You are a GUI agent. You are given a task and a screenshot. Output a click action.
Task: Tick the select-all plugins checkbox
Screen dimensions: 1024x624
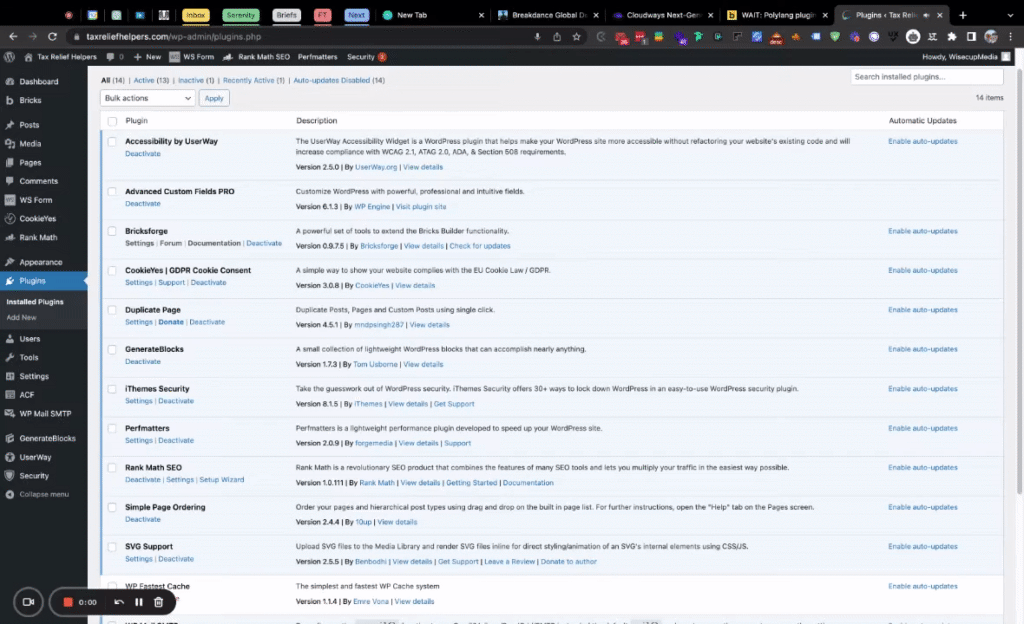(x=112, y=121)
